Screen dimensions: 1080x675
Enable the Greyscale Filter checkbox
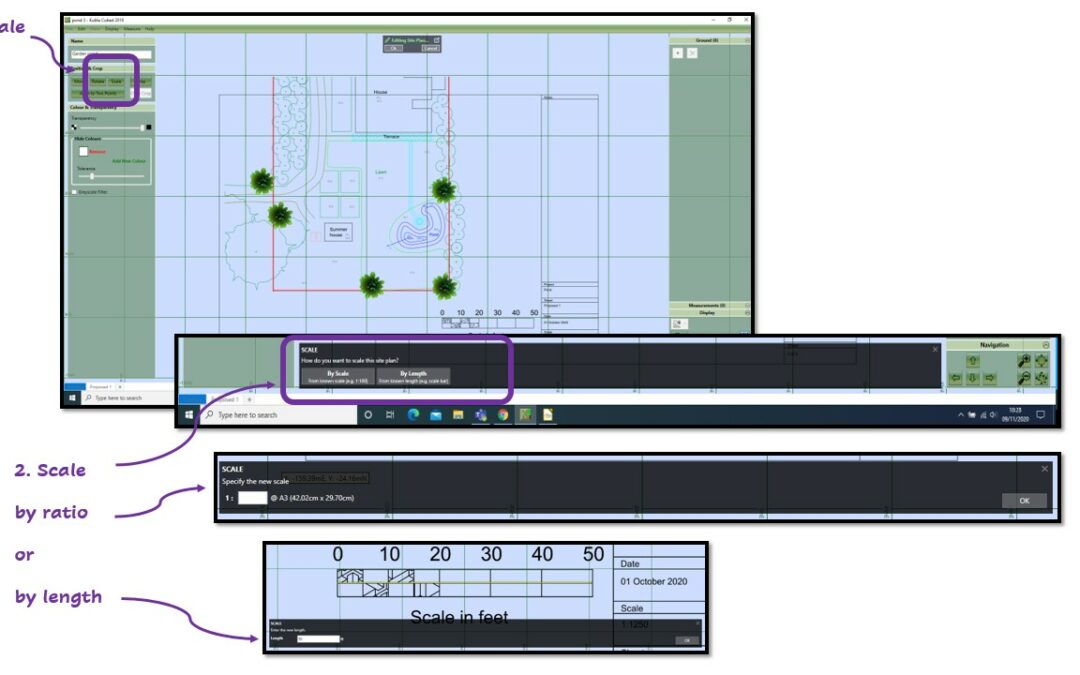(74, 192)
